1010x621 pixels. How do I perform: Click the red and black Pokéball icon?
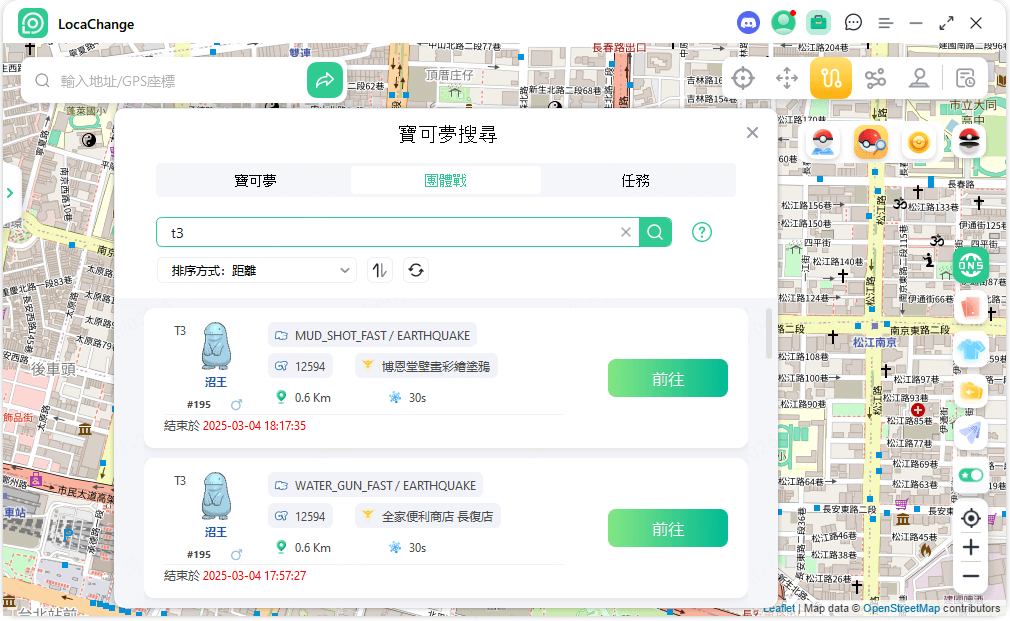(969, 142)
